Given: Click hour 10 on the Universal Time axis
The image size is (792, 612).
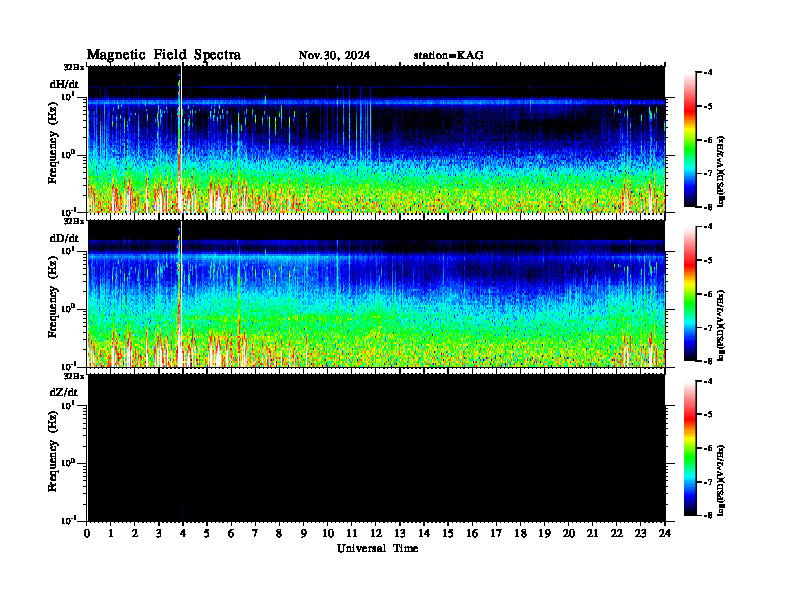Looking at the screenshot, I should (x=328, y=533).
